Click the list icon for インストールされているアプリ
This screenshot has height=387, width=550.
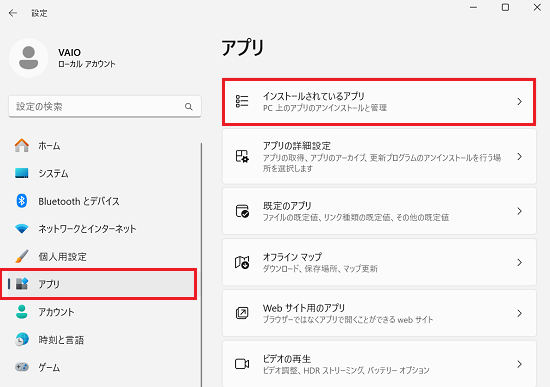pyautogui.click(x=242, y=101)
